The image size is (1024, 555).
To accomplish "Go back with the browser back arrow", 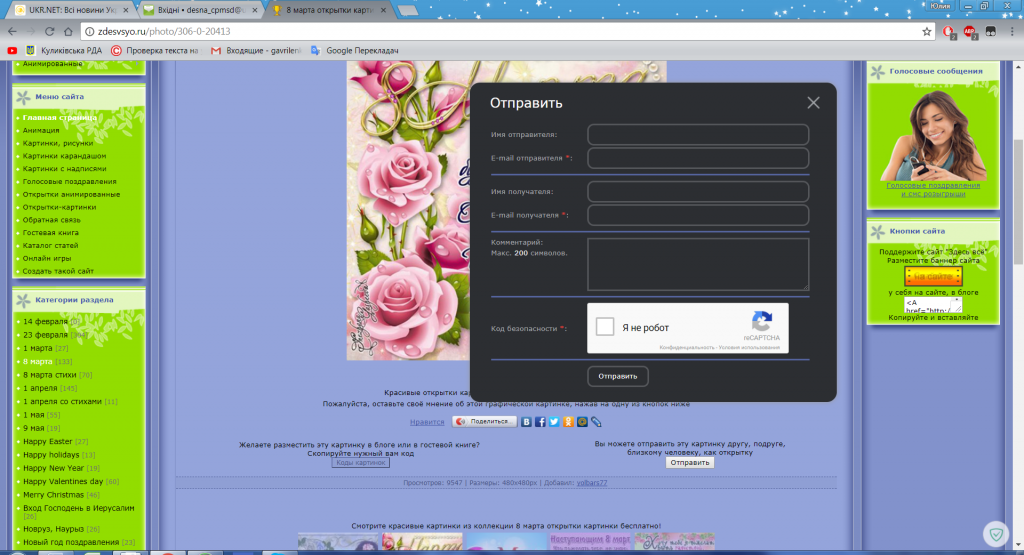I will [x=12, y=31].
